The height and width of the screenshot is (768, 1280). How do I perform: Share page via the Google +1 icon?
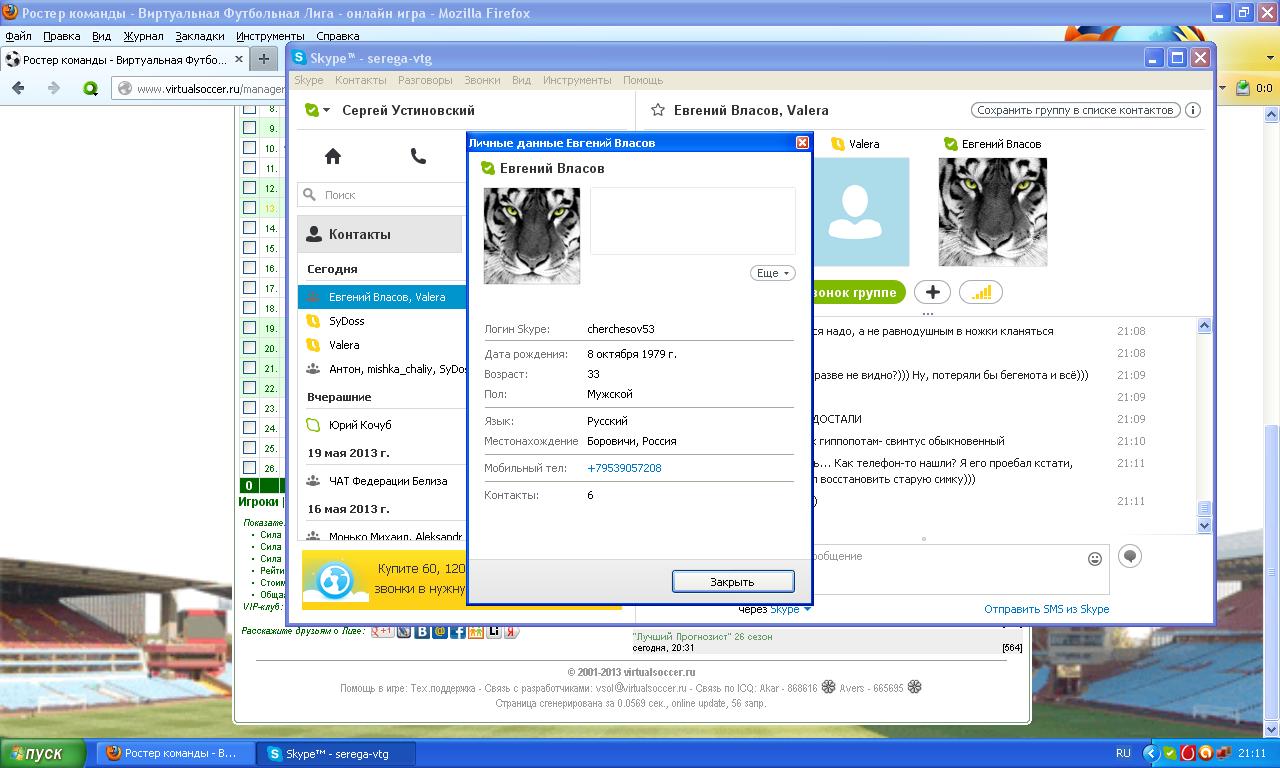(382, 631)
